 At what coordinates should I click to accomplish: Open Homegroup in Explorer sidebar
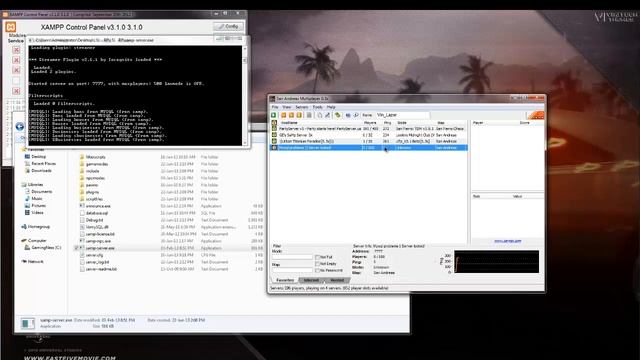pyautogui.click(x=36, y=227)
